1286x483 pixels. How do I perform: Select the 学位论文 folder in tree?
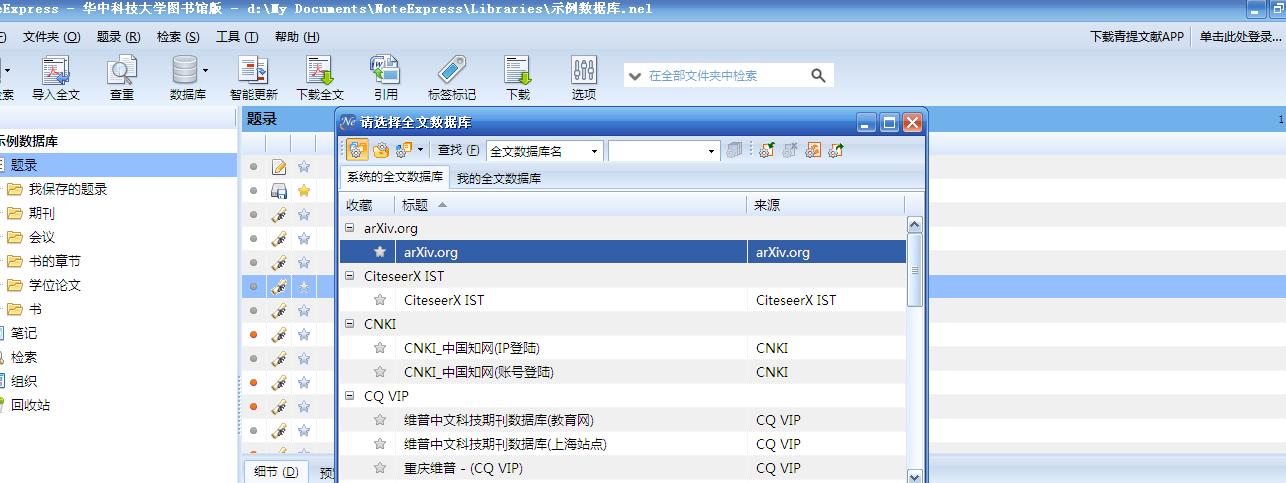(x=55, y=285)
